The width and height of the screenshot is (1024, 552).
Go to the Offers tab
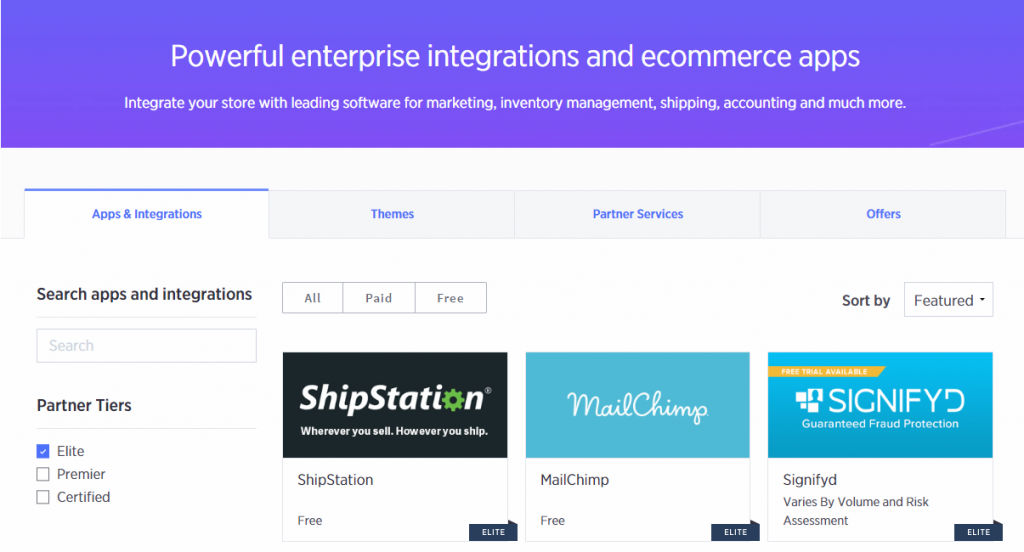point(883,214)
